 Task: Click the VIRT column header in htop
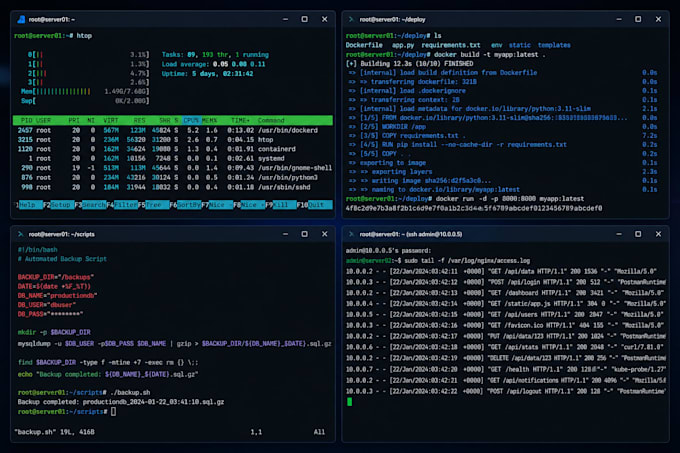tap(111, 121)
